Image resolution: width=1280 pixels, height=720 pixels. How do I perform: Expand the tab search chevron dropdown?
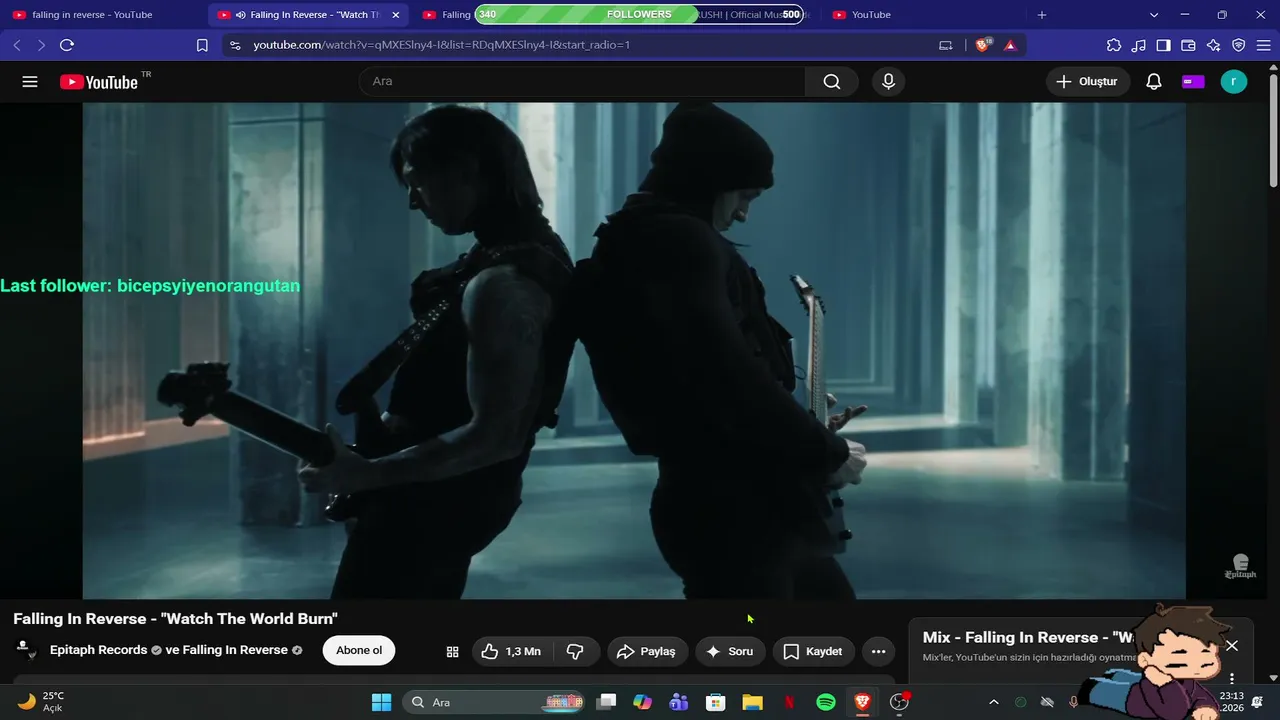(x=1154, y=15)
